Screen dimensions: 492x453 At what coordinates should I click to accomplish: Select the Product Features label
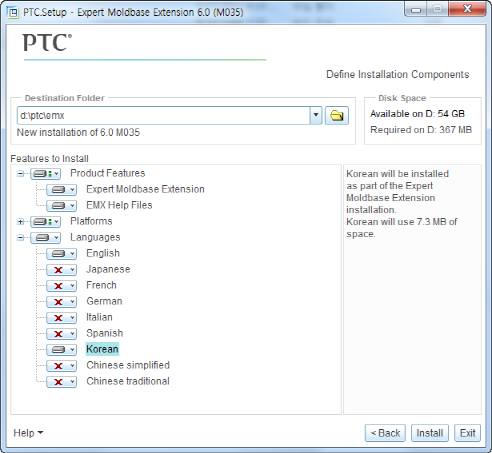pyautogui.click(x=108, y=173)
